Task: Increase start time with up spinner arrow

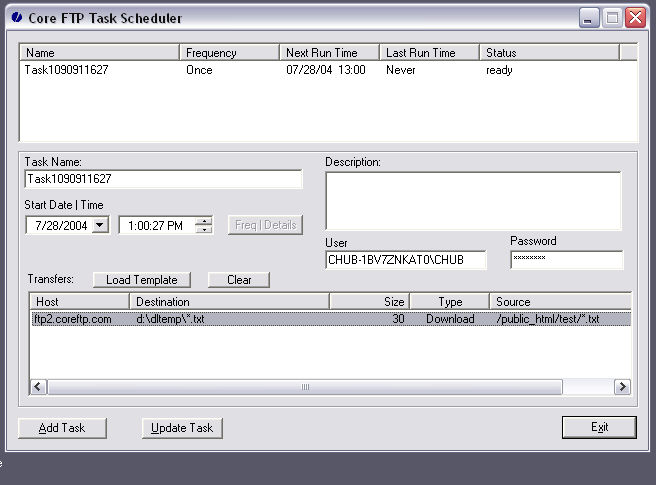Action: 204,221
